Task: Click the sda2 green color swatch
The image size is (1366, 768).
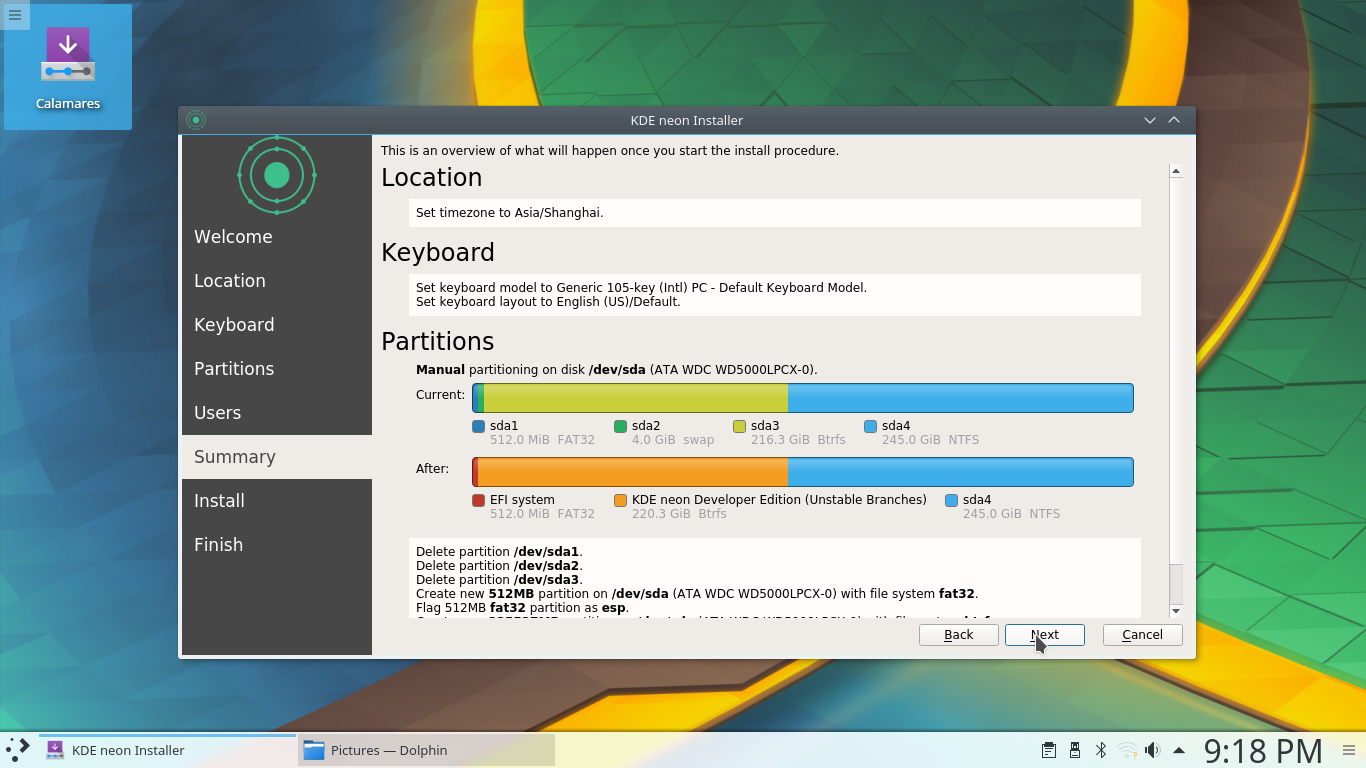Action: coord(620,426)
